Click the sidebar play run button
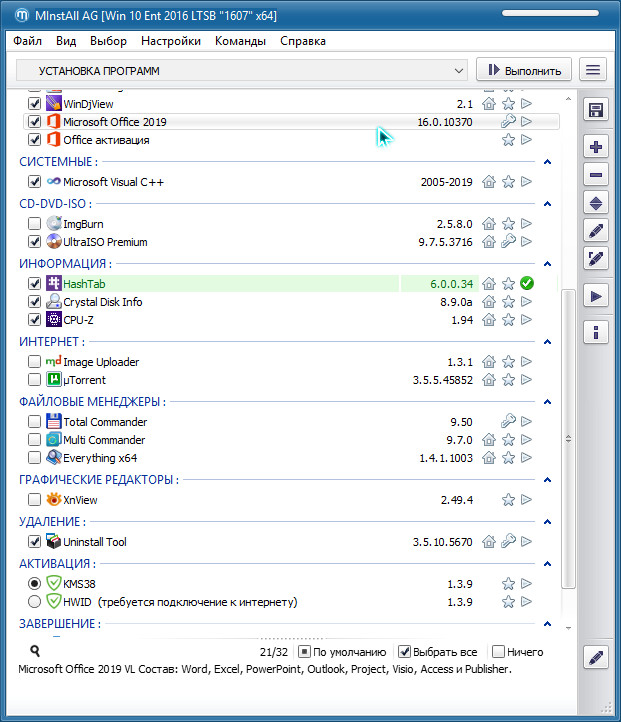The image size is (621, 722). (596, 296)
